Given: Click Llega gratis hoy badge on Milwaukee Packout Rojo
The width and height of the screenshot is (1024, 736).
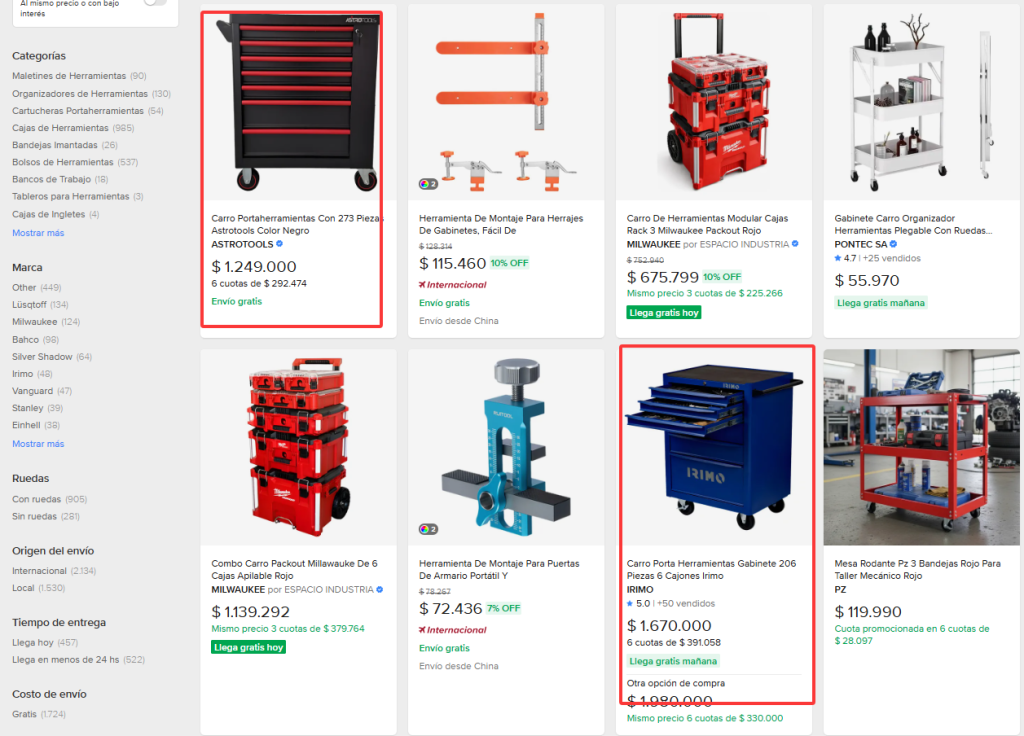Looking at the screenshot, I should coord(664,313).
